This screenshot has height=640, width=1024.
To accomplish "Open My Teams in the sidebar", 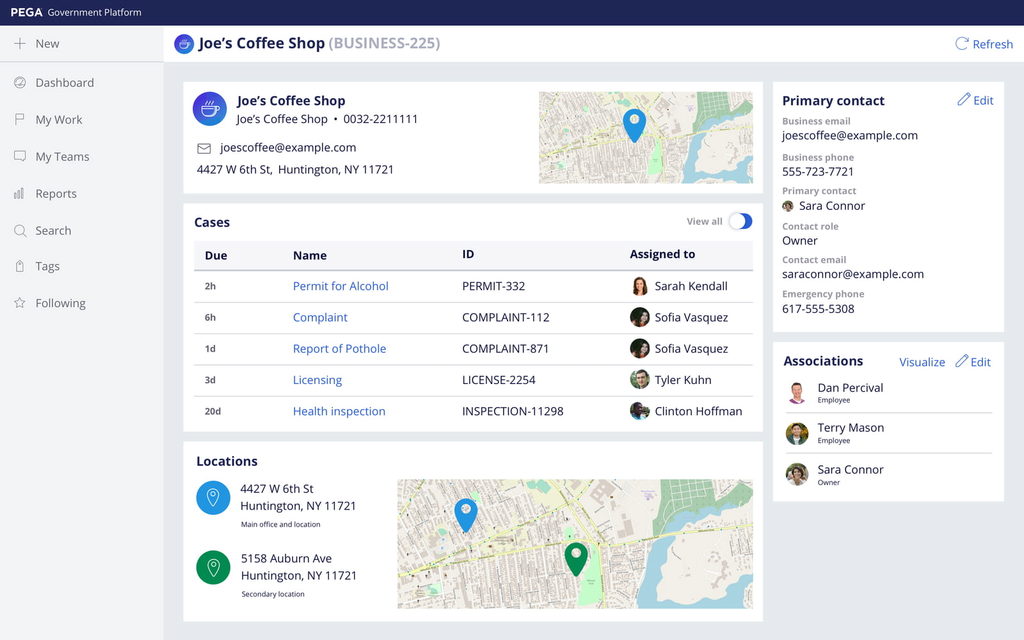I will 62,157.
